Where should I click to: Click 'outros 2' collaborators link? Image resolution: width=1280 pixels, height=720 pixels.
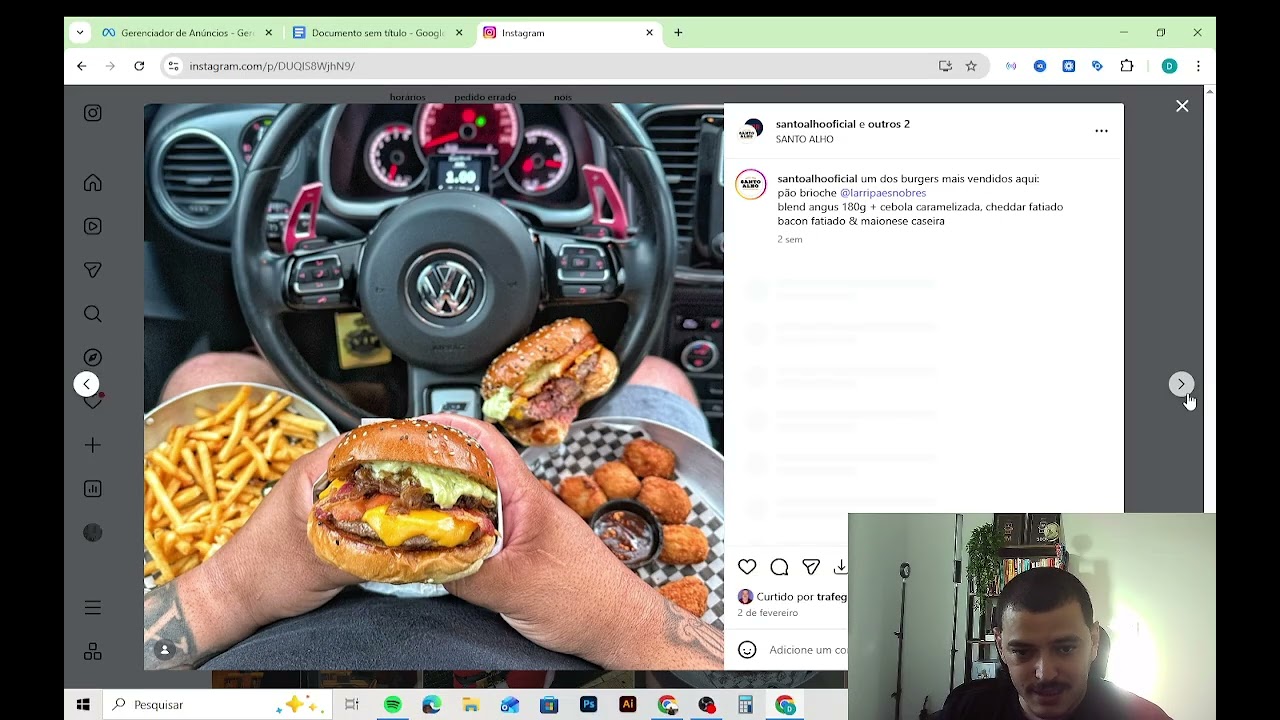[x=889, y=124]
